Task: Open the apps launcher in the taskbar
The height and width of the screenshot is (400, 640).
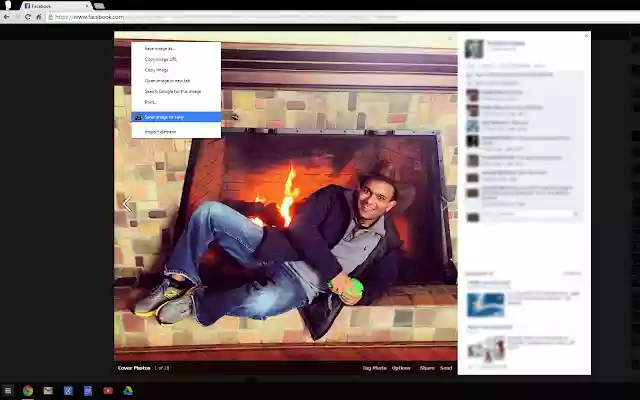Action: 8,391
